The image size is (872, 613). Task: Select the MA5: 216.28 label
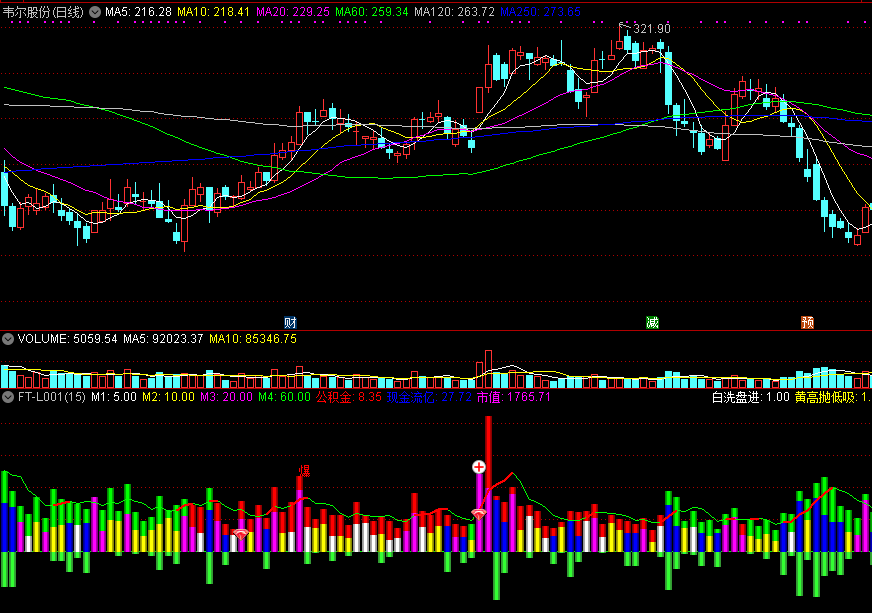tap(138, 12)
